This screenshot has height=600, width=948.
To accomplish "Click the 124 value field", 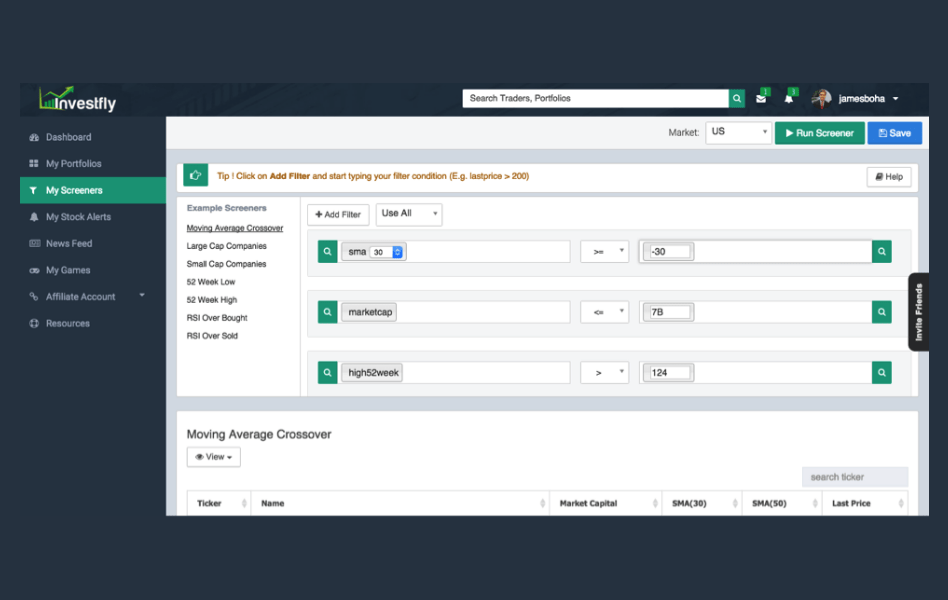I will click(x=669, y=373).
